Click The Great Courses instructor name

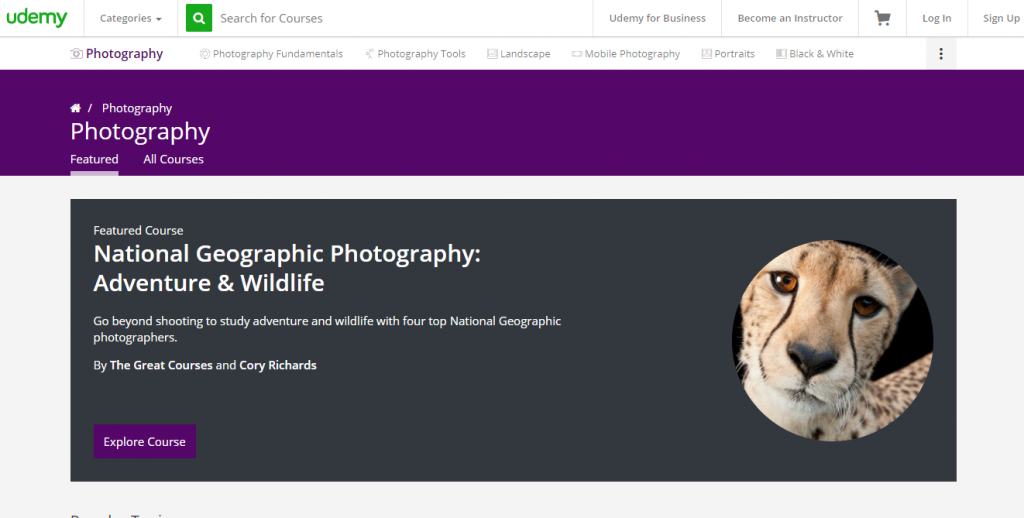pyautogui.click(x=161, y=365)
